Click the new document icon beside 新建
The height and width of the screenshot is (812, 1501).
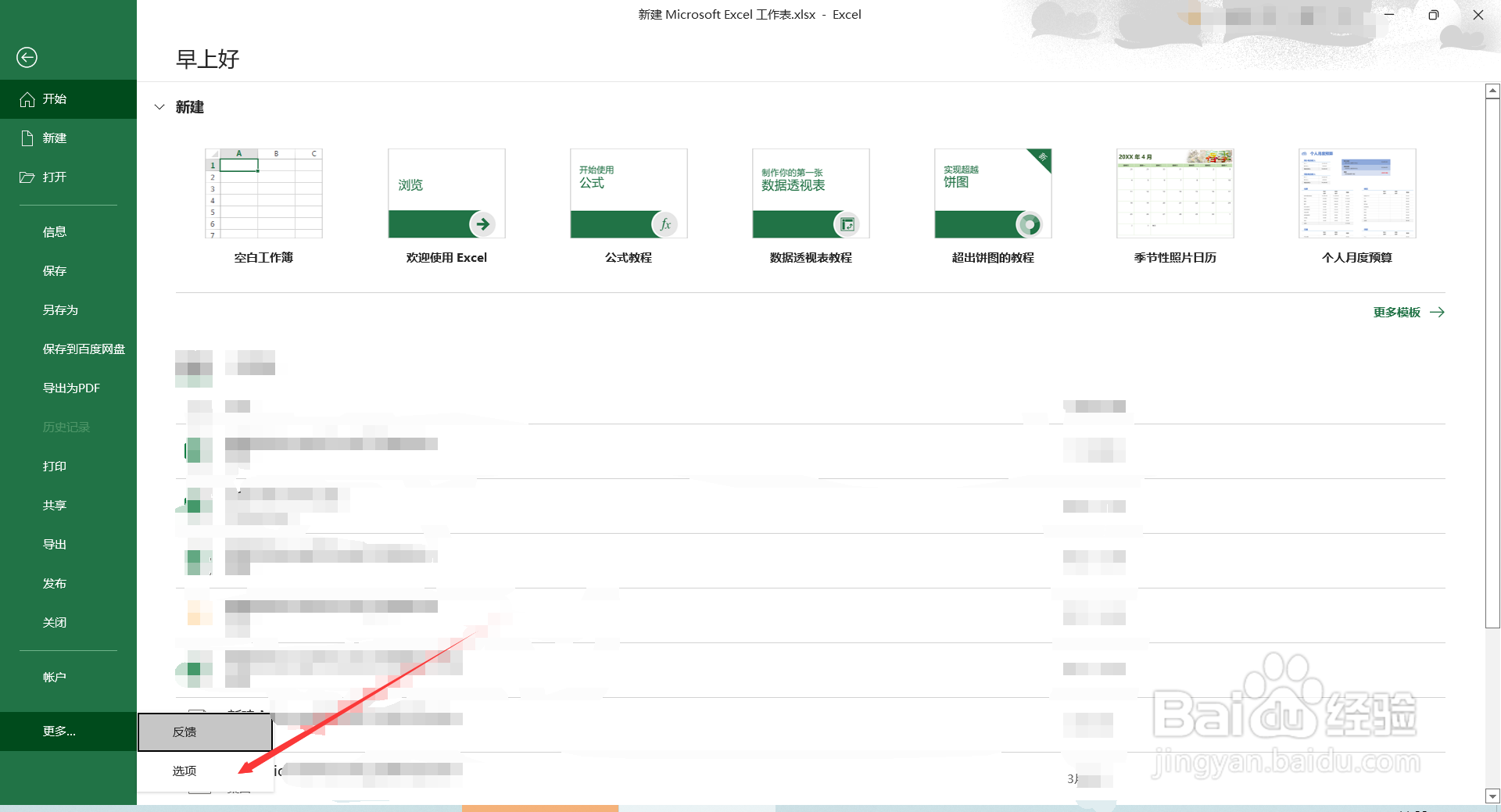tap(27, 138)
